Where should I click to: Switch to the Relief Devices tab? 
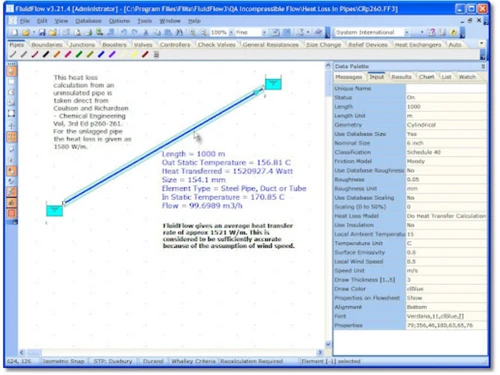point(368,44)
